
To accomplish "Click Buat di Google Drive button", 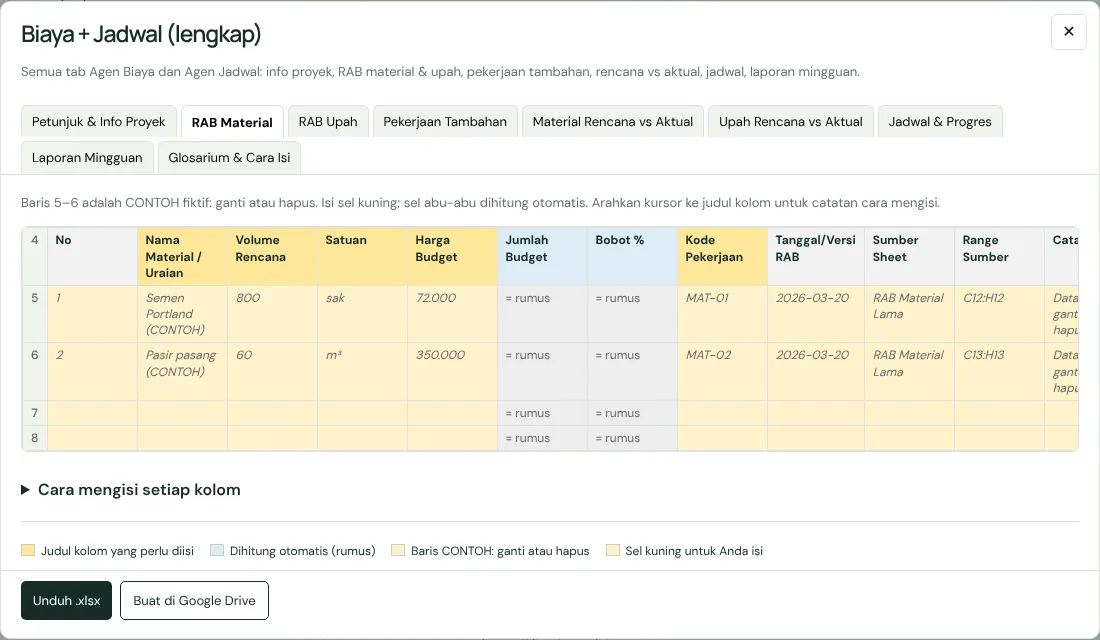I will (x=194, y=601).
